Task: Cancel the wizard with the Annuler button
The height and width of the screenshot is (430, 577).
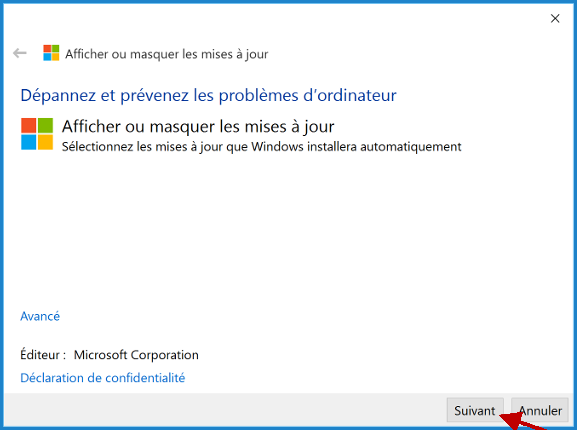Action: (x=540, y=410)
